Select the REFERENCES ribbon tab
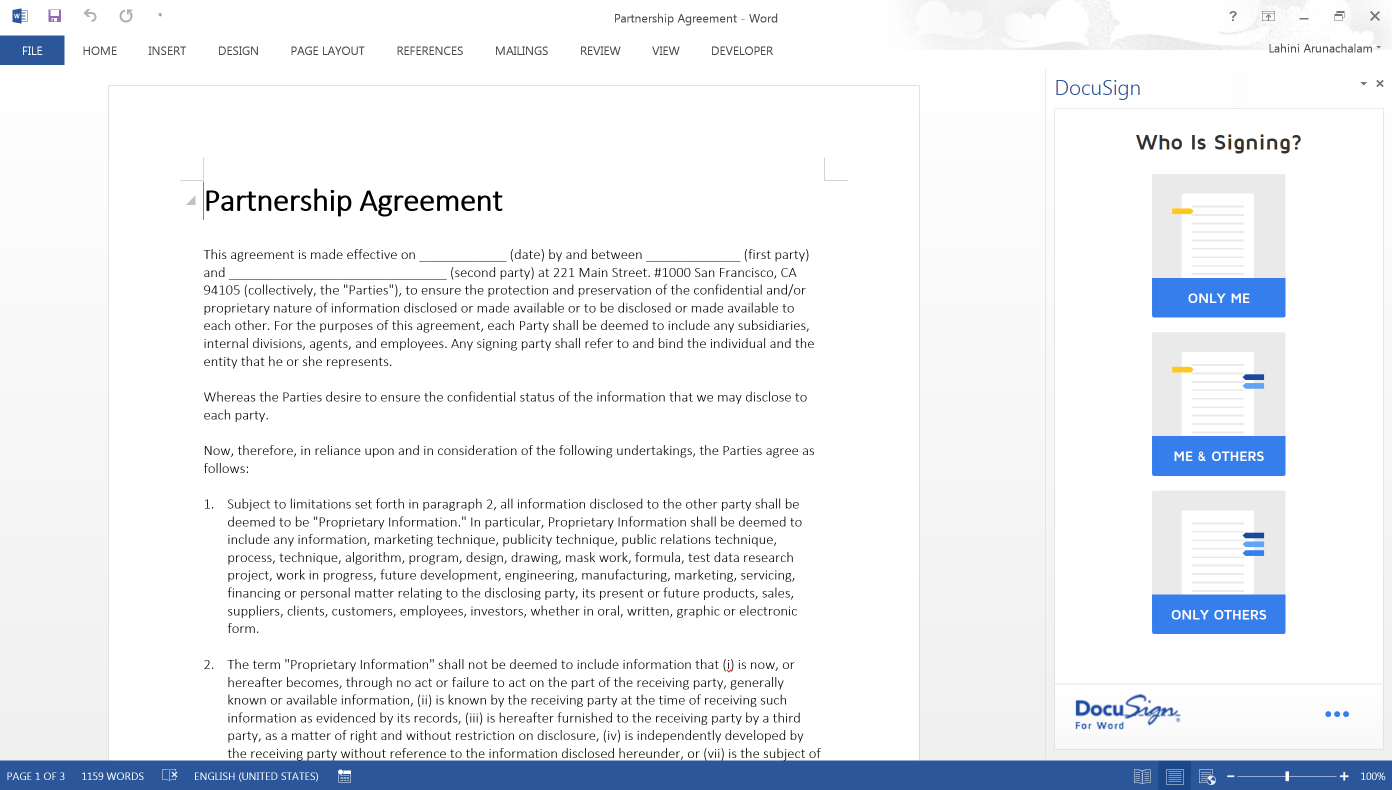 pos(430,51)
